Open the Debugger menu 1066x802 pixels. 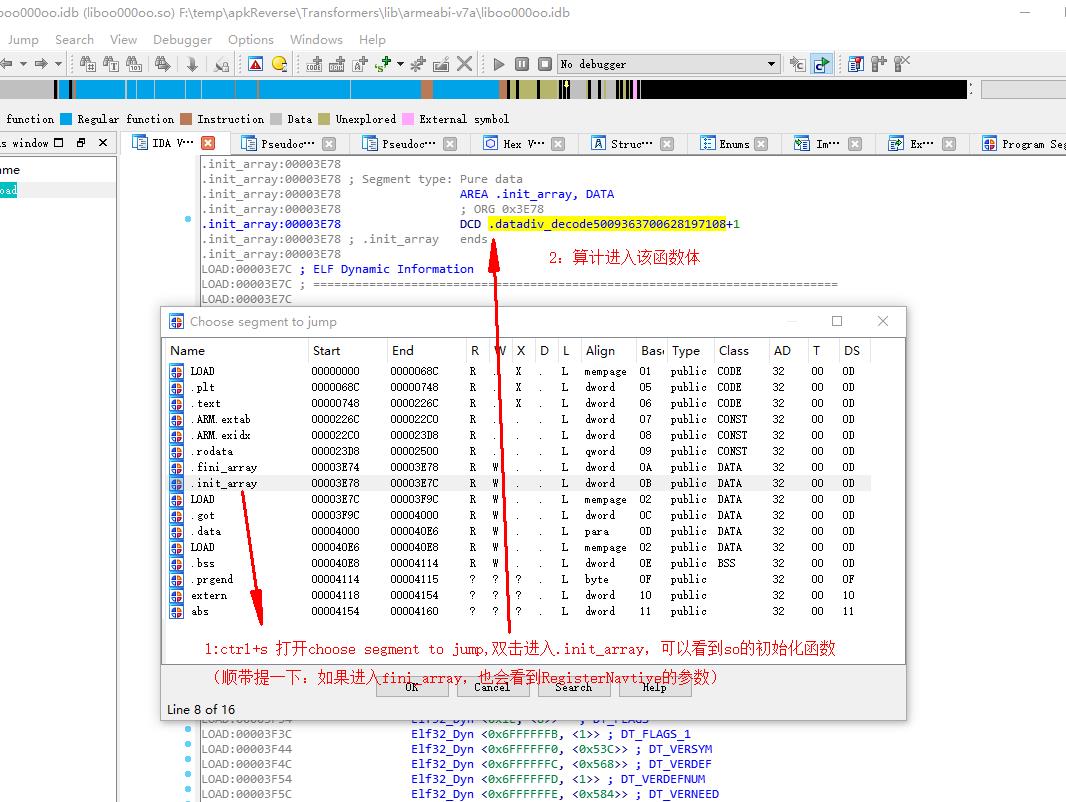click(181, 40)
